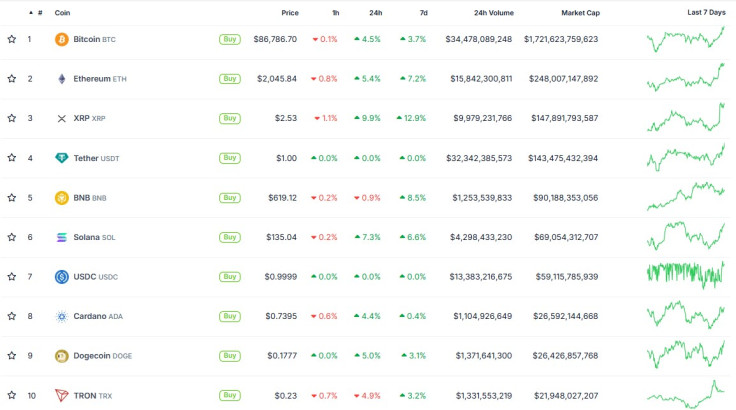The width and height of the screenshot is (736, 410).
Task: Star Bitcoin as a favorite
Action: [x=12, y=39]
